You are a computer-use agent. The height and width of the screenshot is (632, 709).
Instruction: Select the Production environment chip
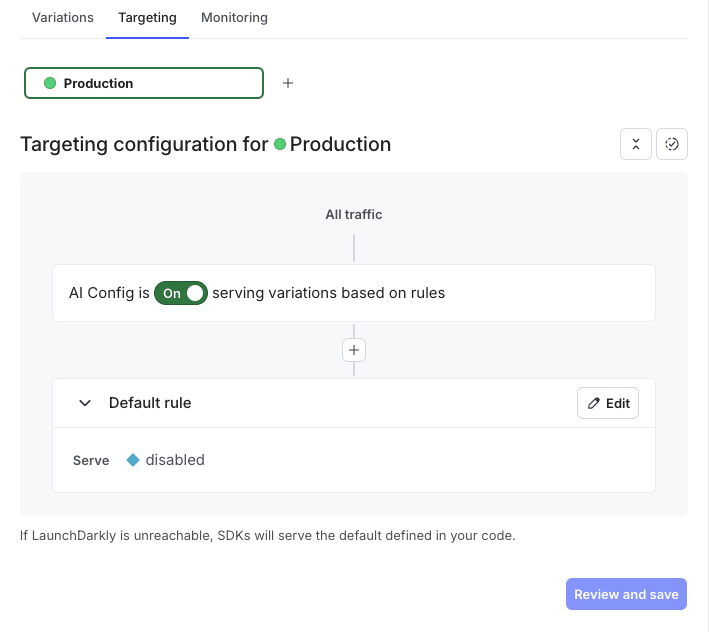pyautogui.click(x=144, y=83)
